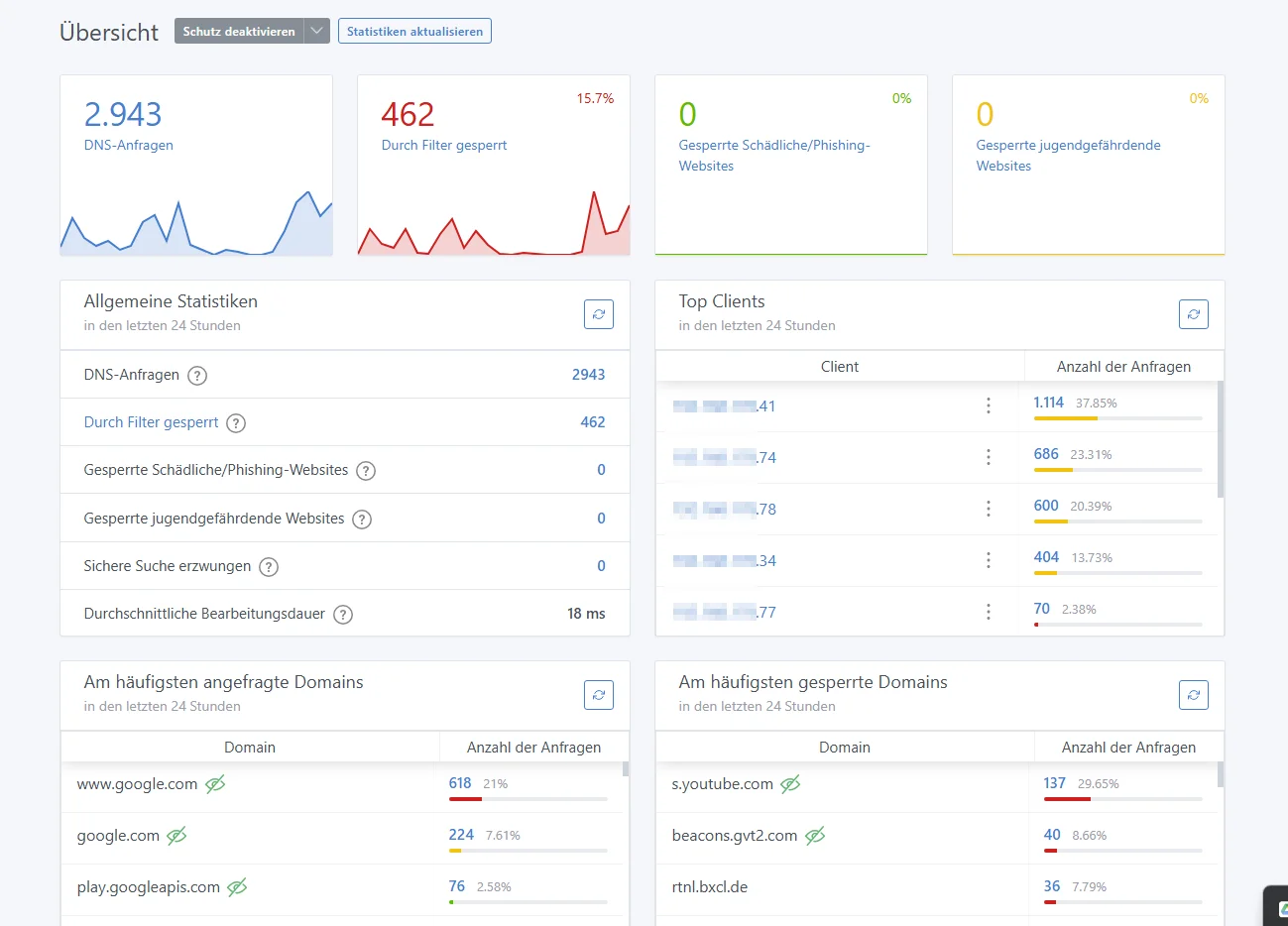Open Durch Filter gesperrt link on 462 card

click(444, 145)
